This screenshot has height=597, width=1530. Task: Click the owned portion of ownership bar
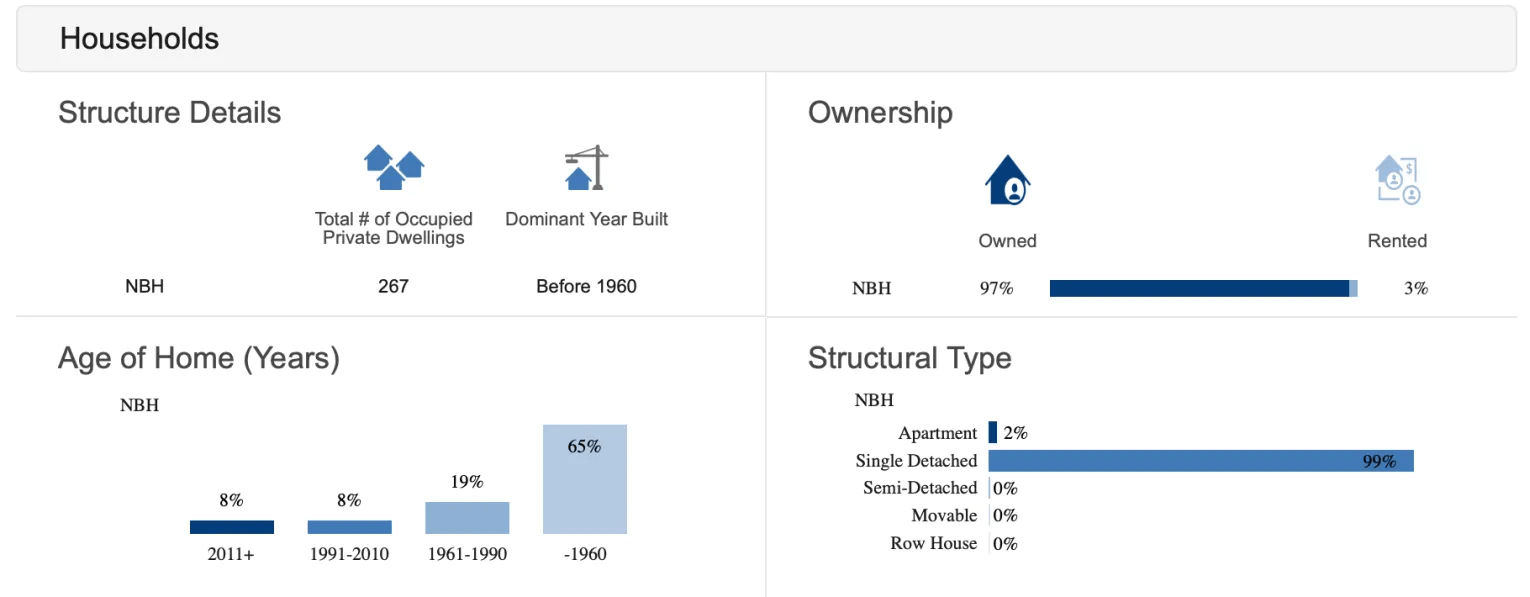pos(1199,289)
